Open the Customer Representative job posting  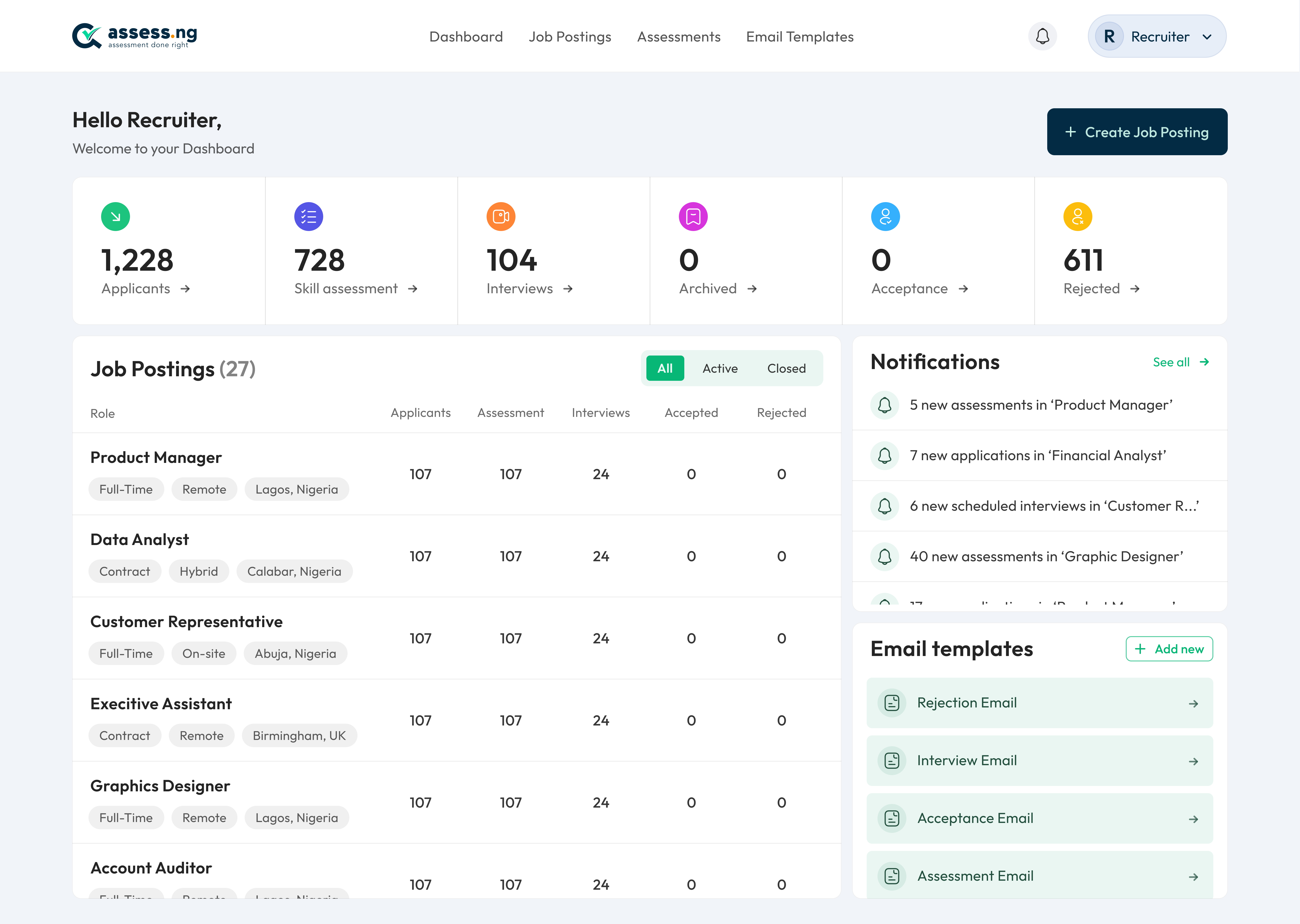[x=186, y=622]
